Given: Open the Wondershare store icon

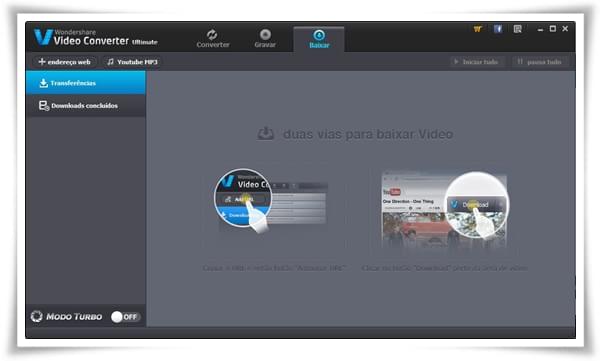Looking at the screenshot, I should coord(478,29).
